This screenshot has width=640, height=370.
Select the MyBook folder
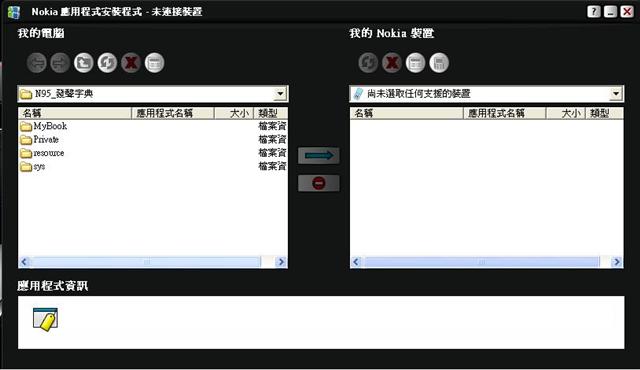[x=44, y=126]
